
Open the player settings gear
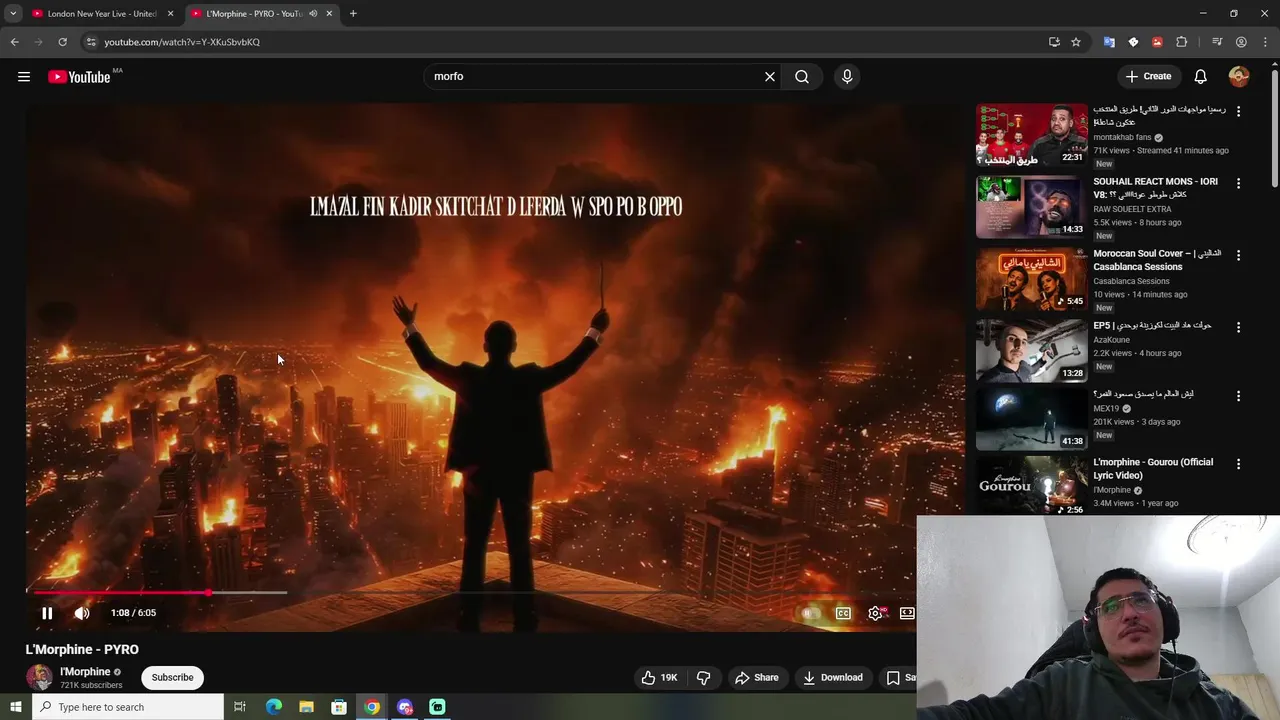(x=876, y=613)
